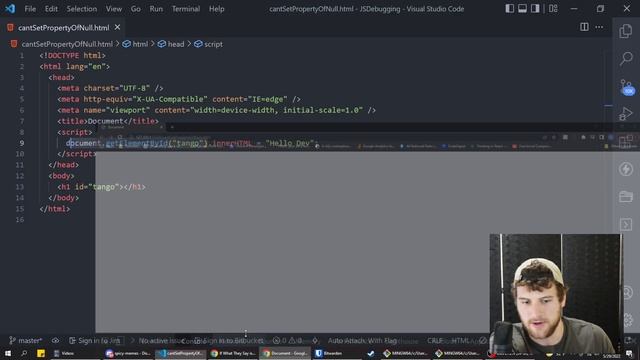Viewport: 640px width, 360px height.
Task: Click the VS Code logo icon
Action: pos(10,9)
